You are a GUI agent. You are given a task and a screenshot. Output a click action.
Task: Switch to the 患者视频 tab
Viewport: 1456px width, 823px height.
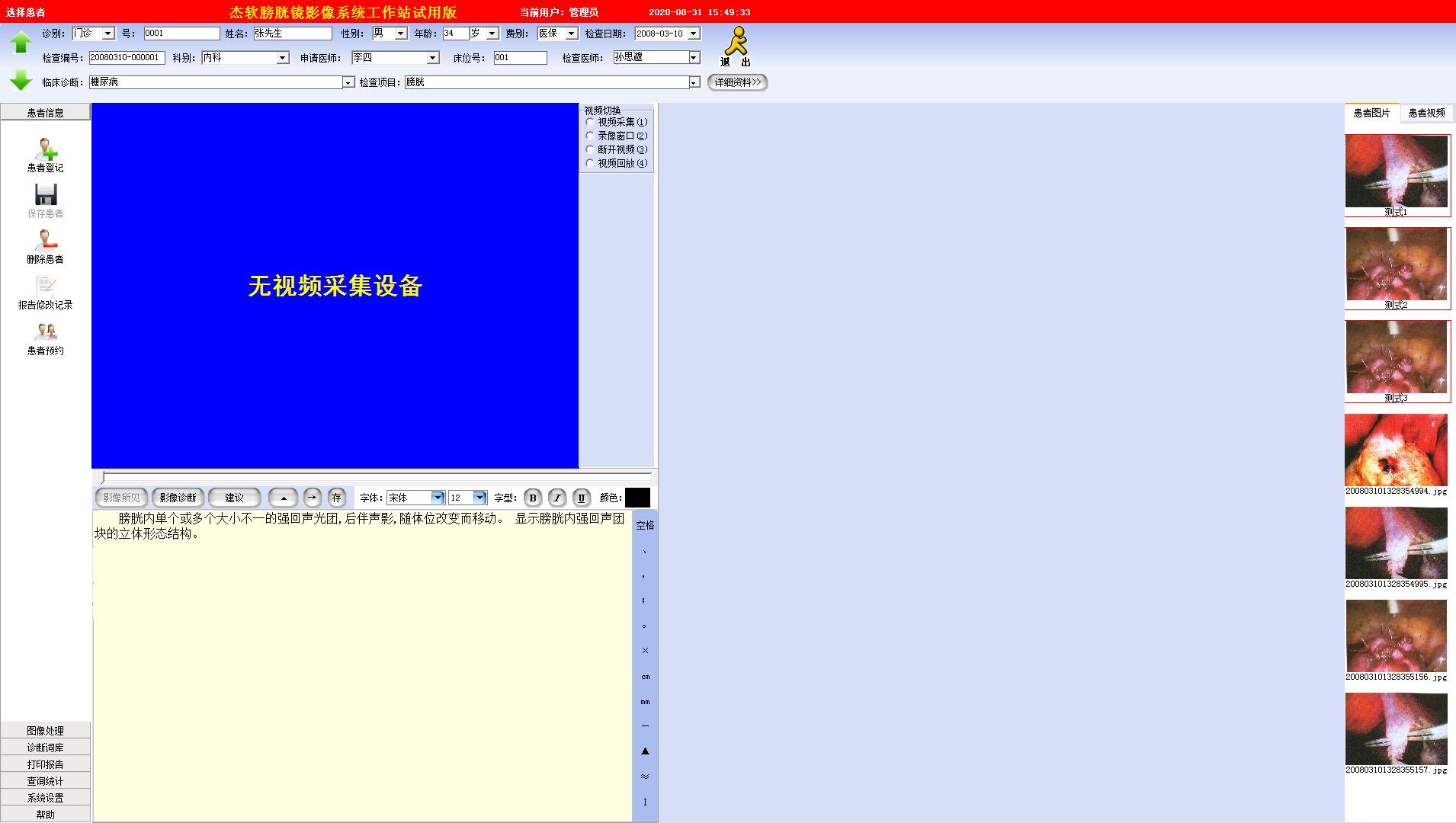[1426, 113]
